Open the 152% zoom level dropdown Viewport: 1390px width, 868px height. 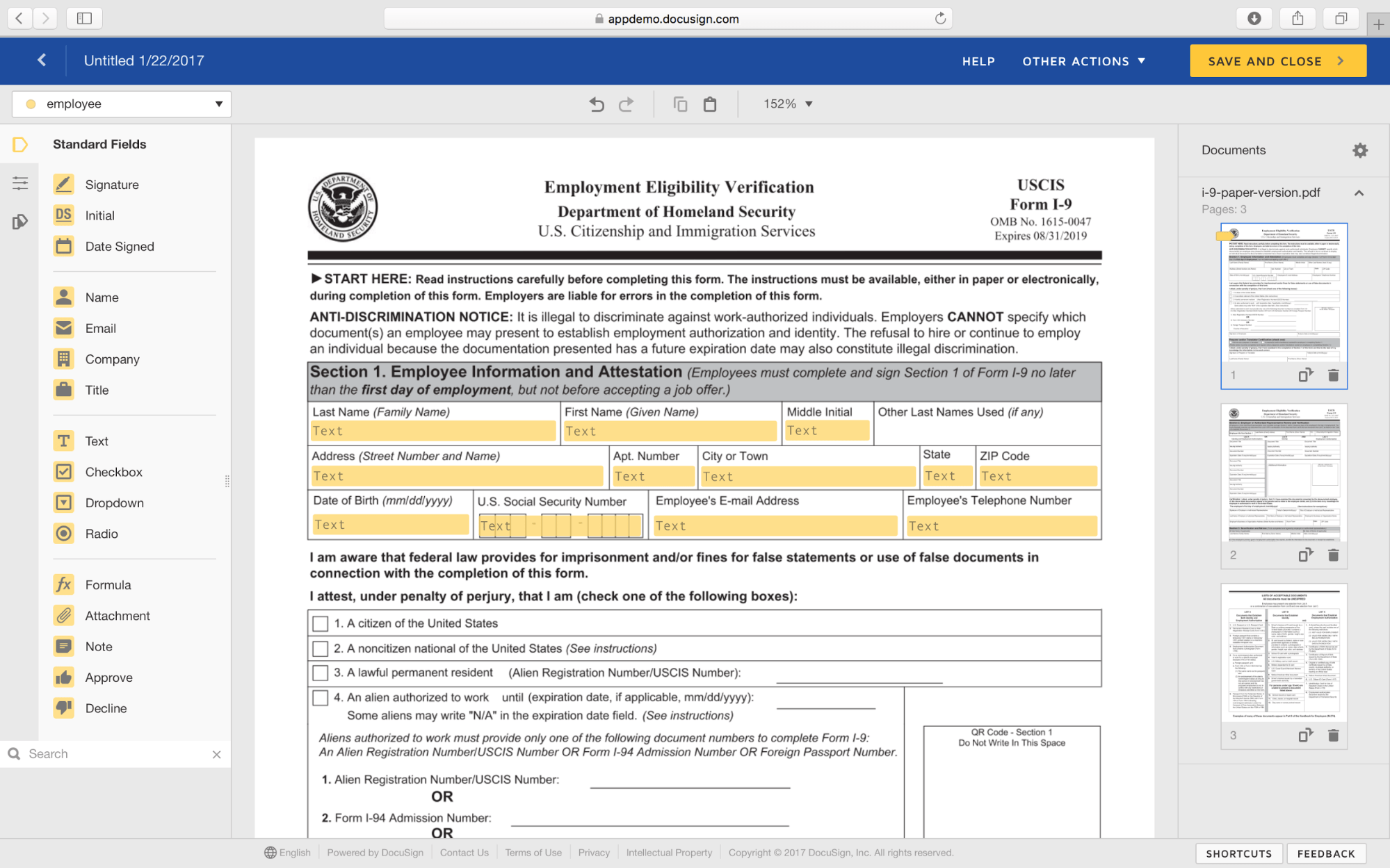click(788, 104)
